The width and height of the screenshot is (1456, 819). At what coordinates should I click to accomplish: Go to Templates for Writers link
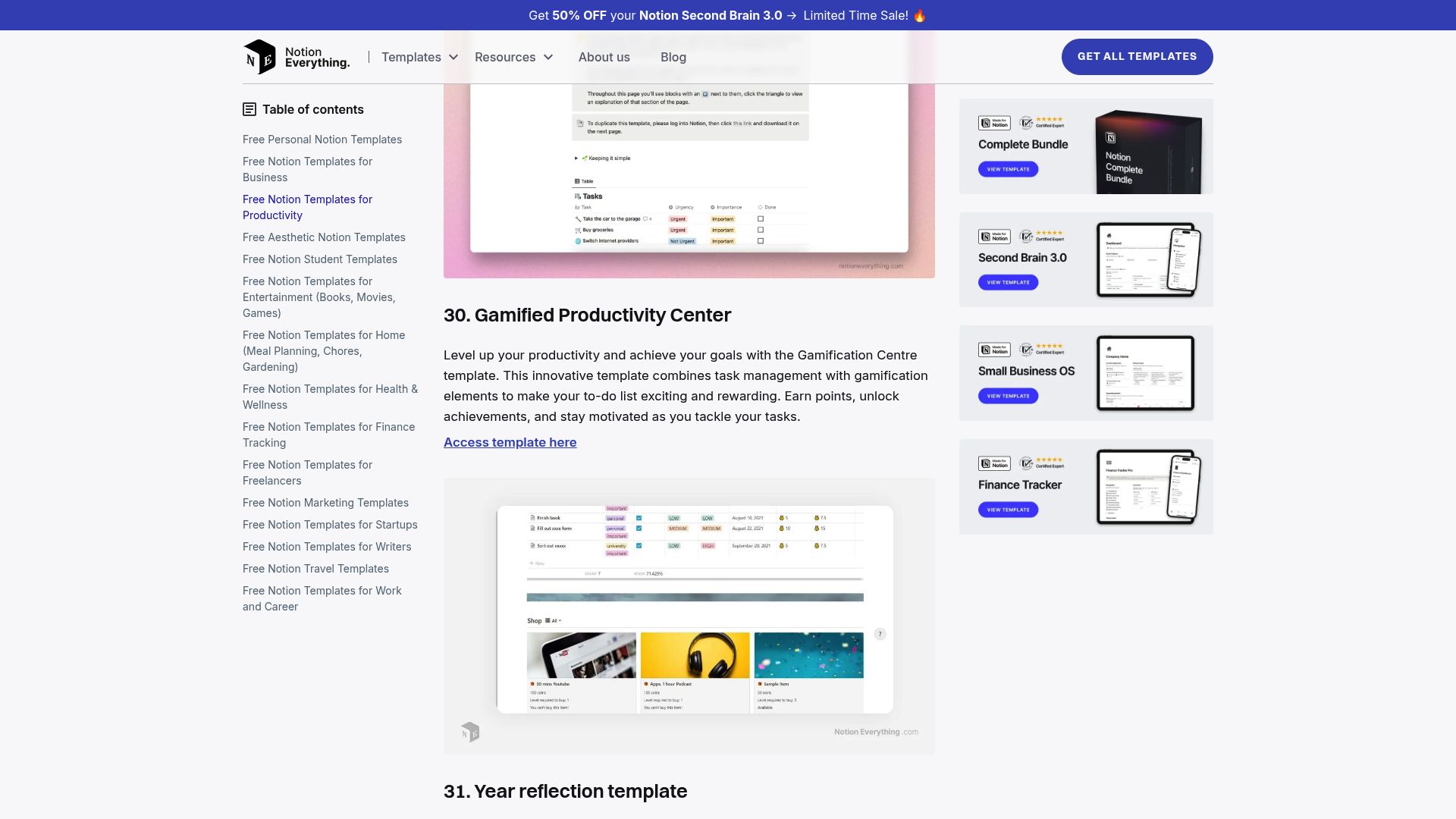pos(327,547)
